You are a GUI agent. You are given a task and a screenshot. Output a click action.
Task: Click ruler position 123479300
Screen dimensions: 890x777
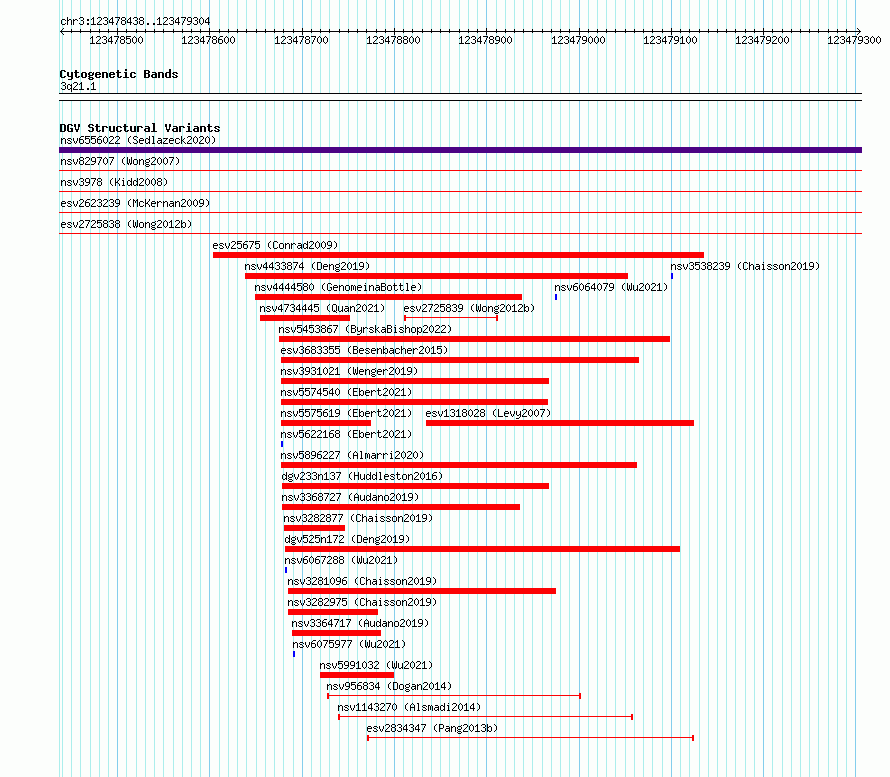[854, 40]
